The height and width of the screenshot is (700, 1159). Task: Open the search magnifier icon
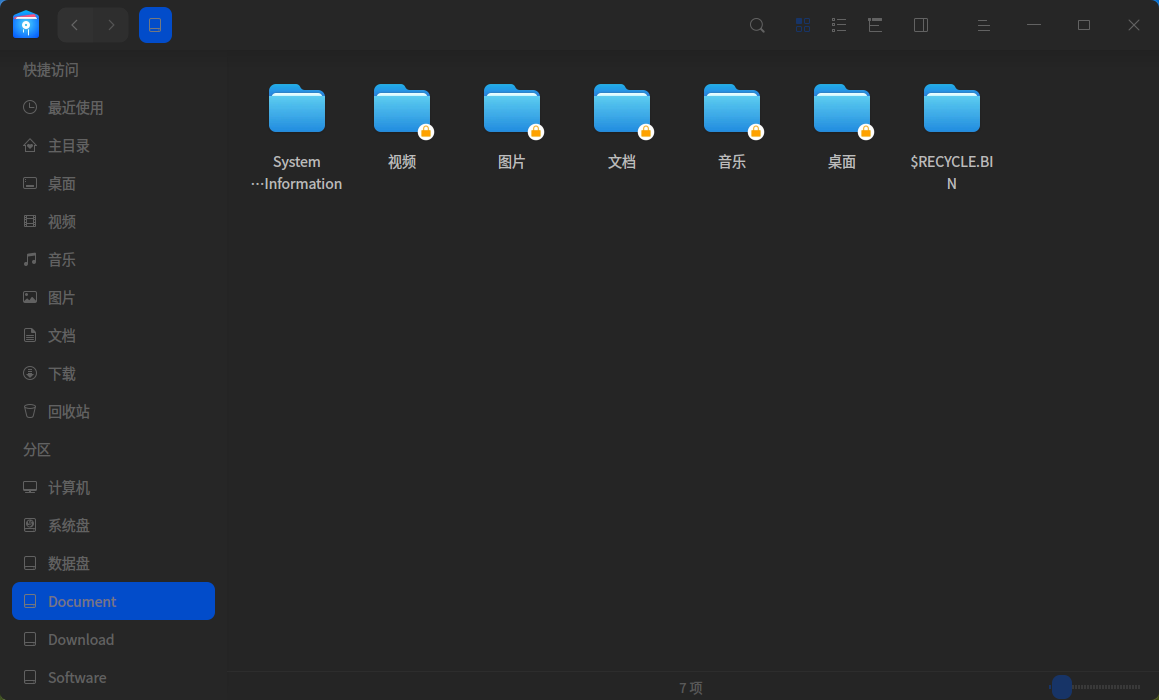[757, 25]
